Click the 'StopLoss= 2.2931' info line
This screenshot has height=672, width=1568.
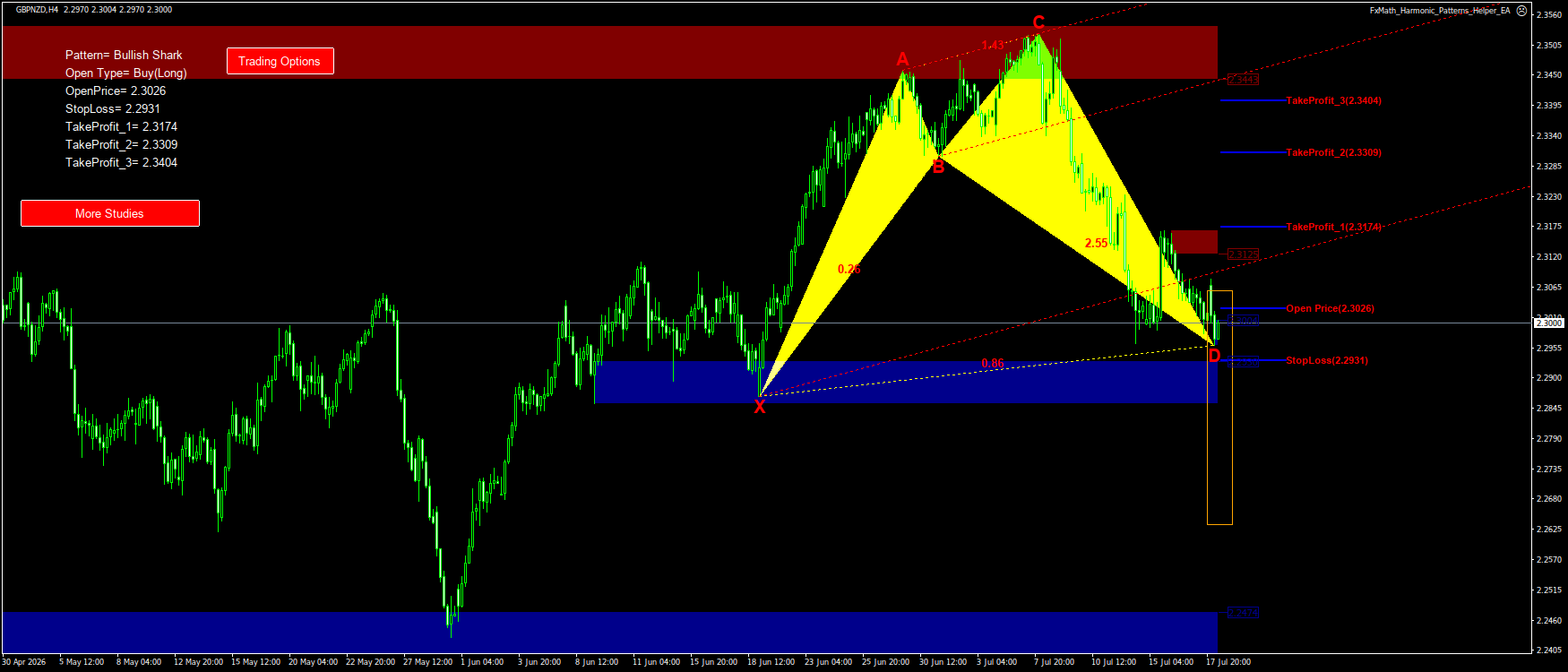pyautogui.click(x=113, y=108)
